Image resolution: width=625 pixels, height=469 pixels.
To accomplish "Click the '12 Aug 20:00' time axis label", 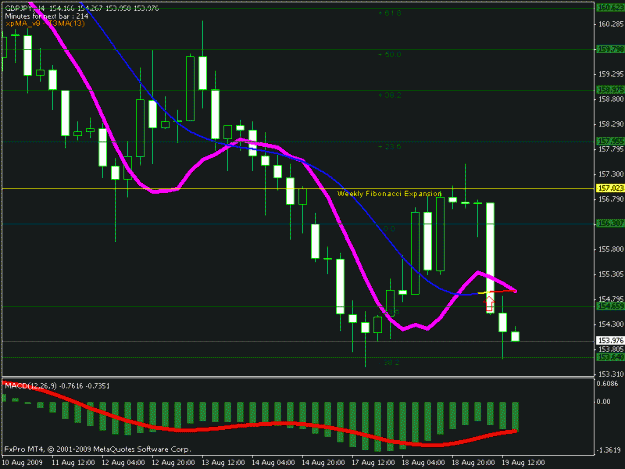I will click(x=173, y=463).
